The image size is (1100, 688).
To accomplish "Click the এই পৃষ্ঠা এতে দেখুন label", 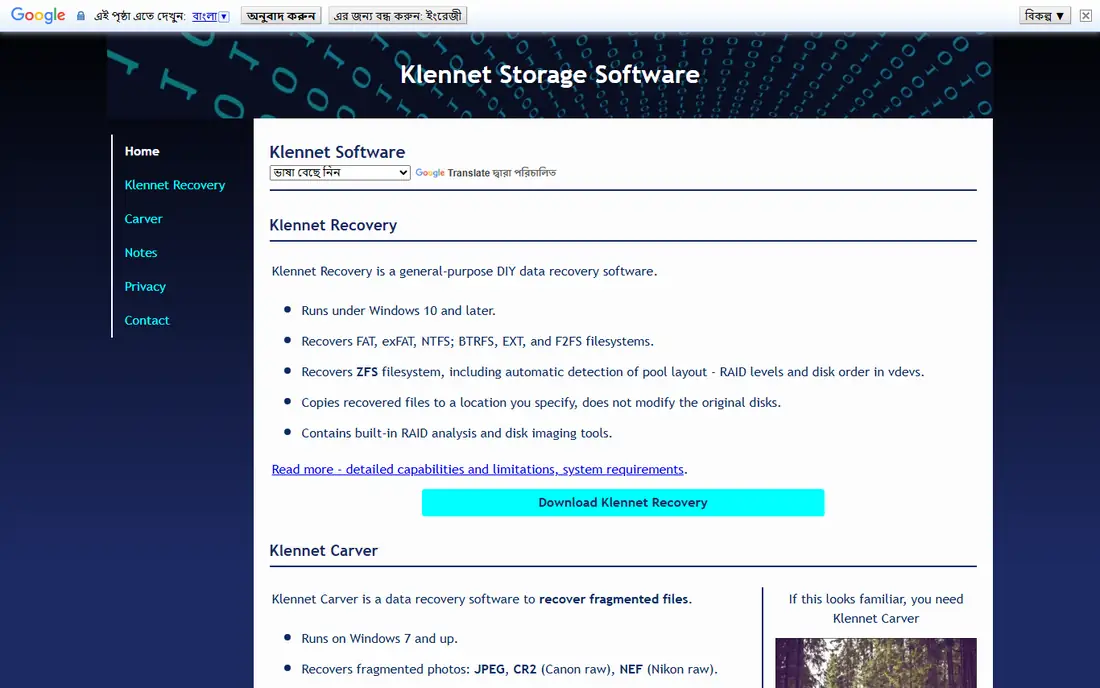I will (140, 15).
